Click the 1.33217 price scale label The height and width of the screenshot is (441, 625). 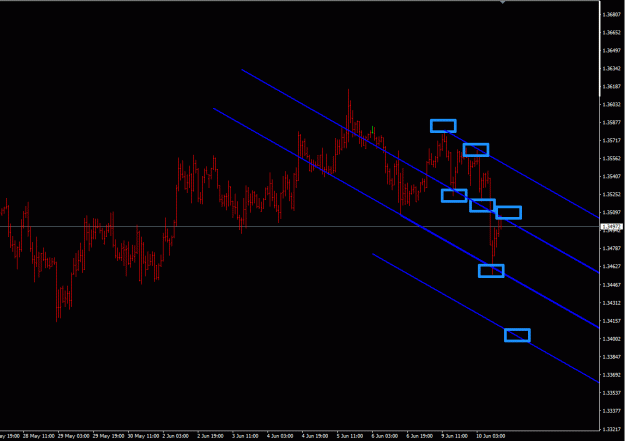tap(612, 429)
